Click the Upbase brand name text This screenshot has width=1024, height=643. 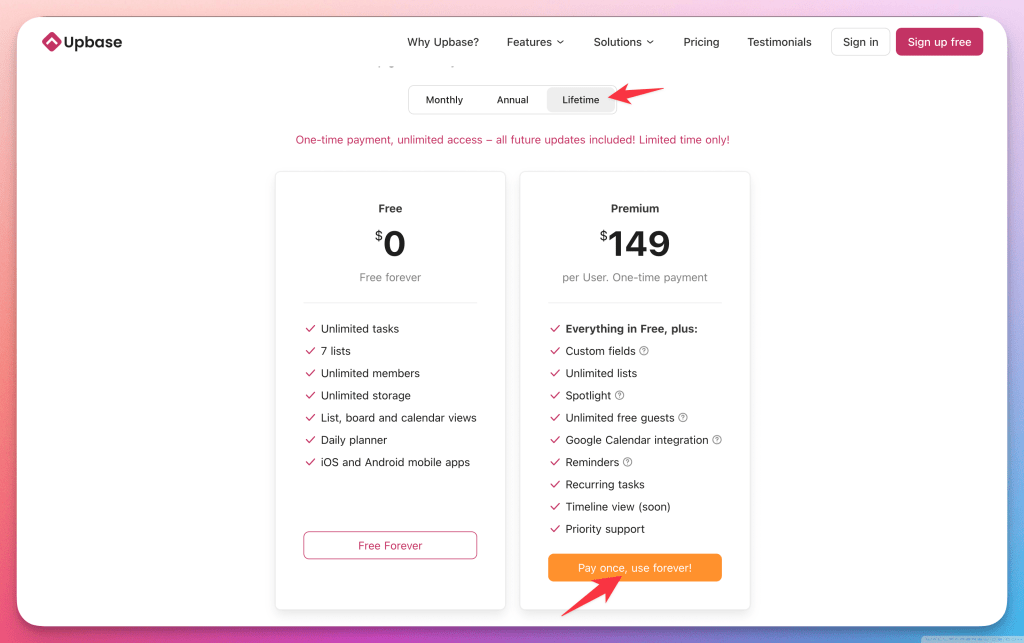[x=93, y=42]
